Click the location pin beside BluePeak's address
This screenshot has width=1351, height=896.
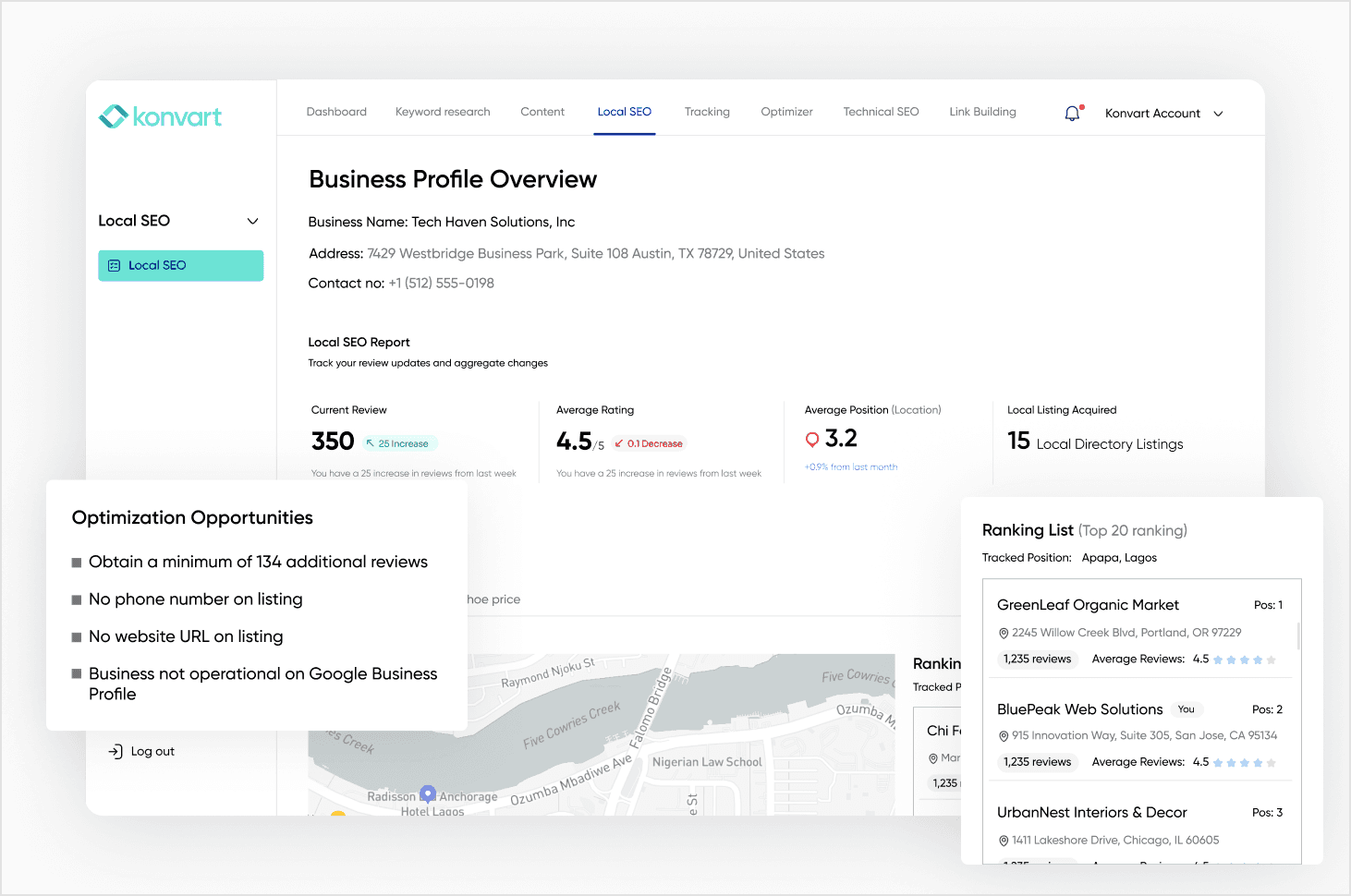pyautogui.click(x=1004, y=735)
